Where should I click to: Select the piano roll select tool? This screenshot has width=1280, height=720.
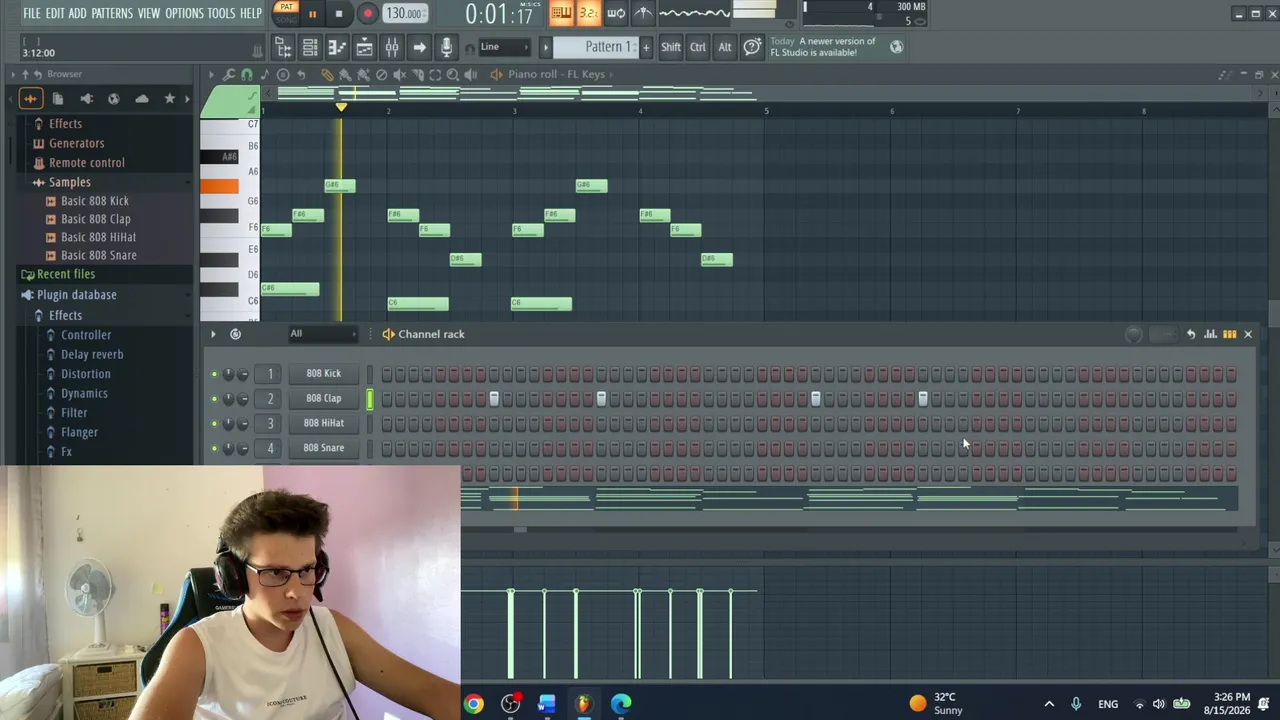coord(435,74)
